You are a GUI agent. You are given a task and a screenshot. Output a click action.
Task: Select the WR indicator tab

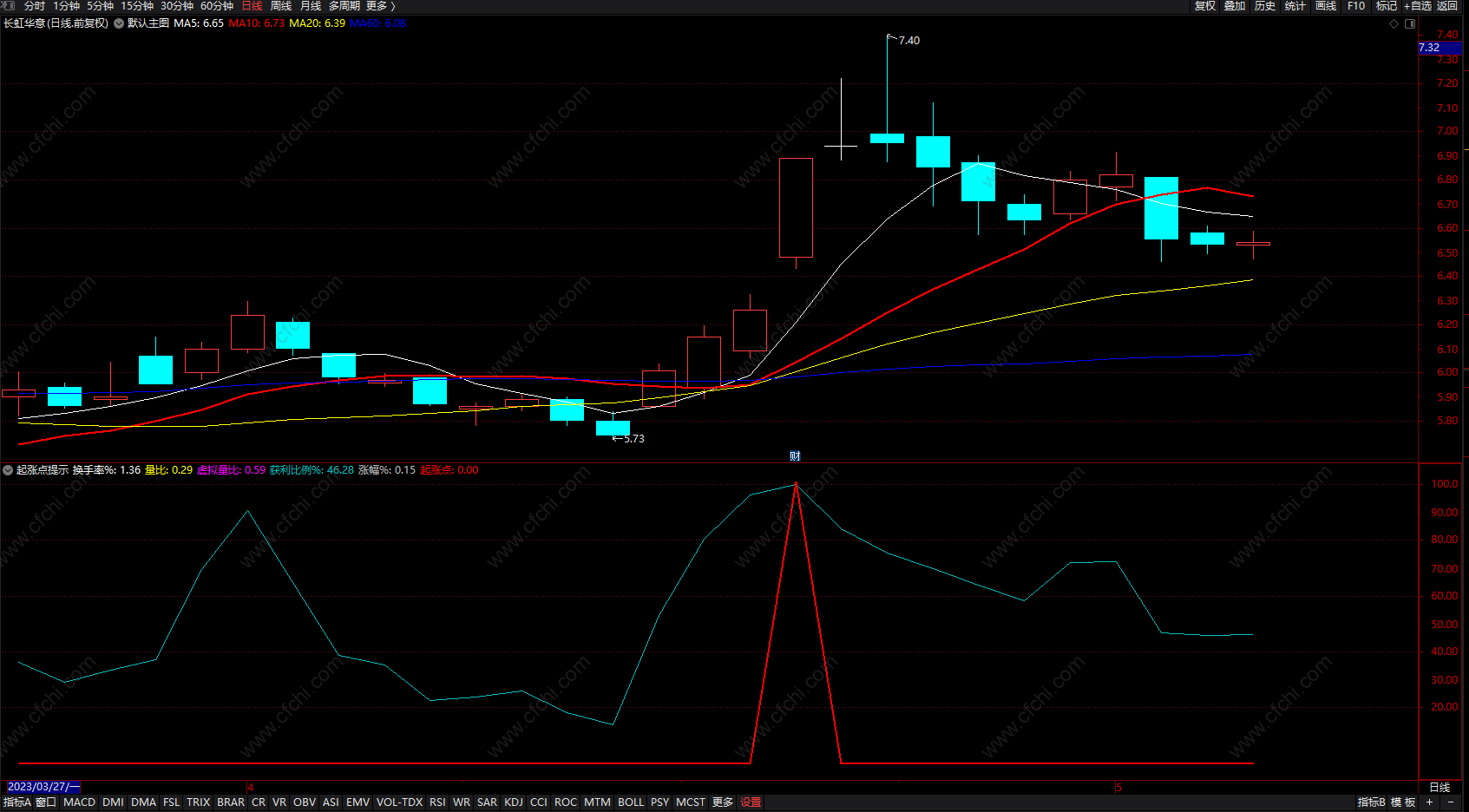(x=462, y=802)
